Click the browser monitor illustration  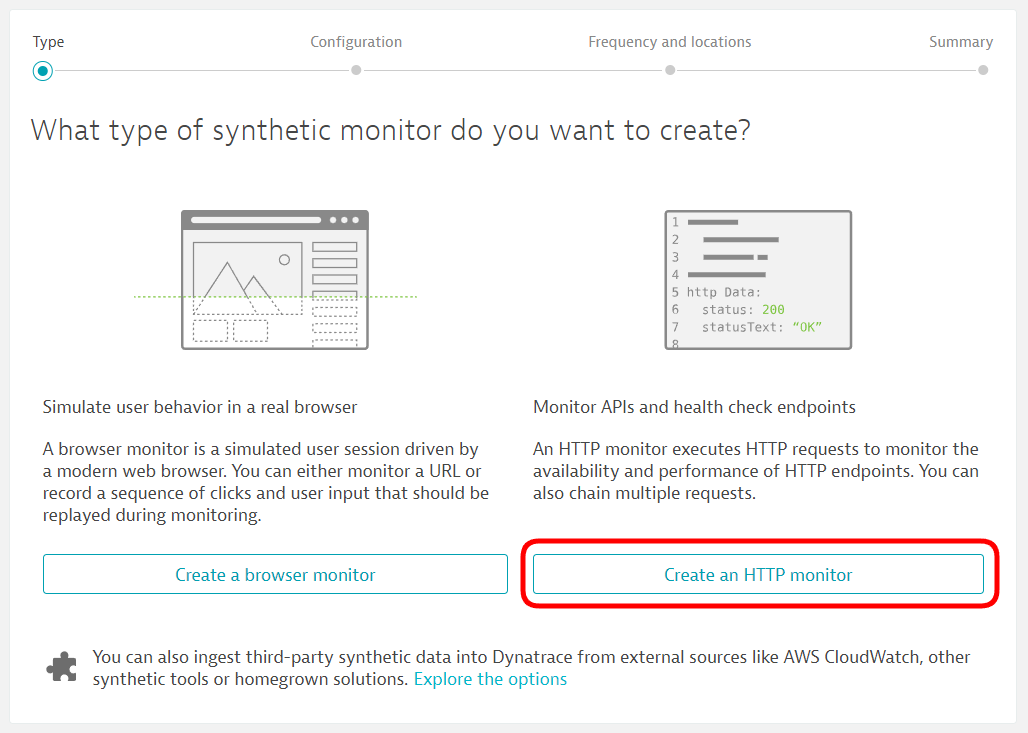pos(275,280)
